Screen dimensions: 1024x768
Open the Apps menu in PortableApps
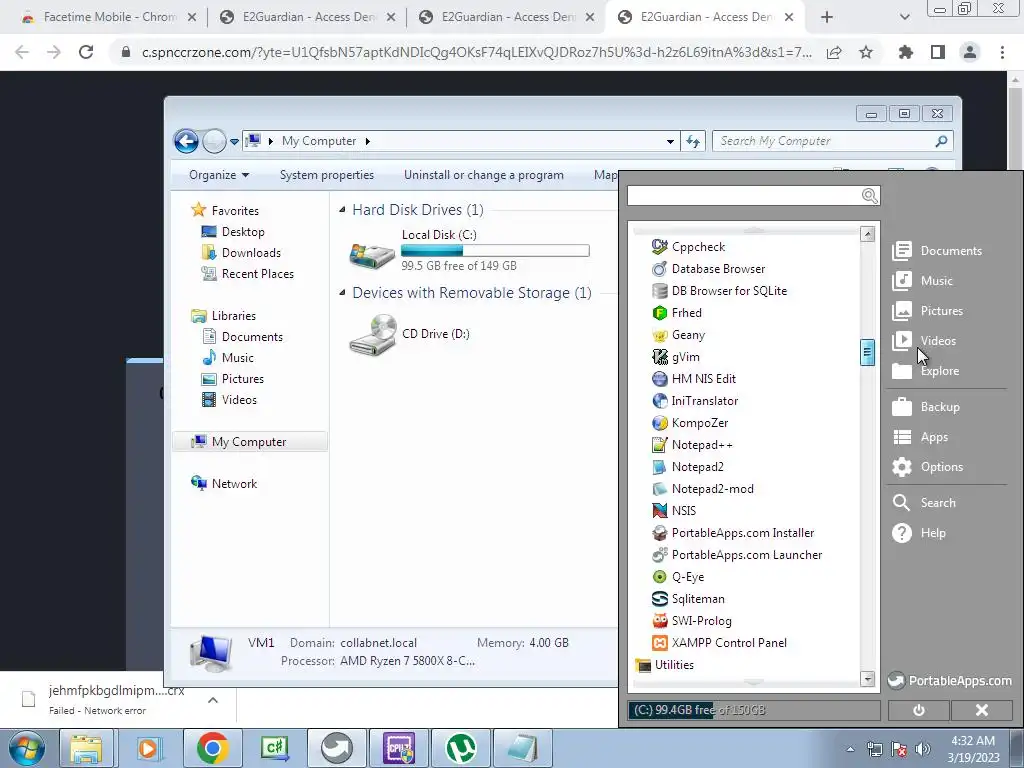[x=920, y=437]
